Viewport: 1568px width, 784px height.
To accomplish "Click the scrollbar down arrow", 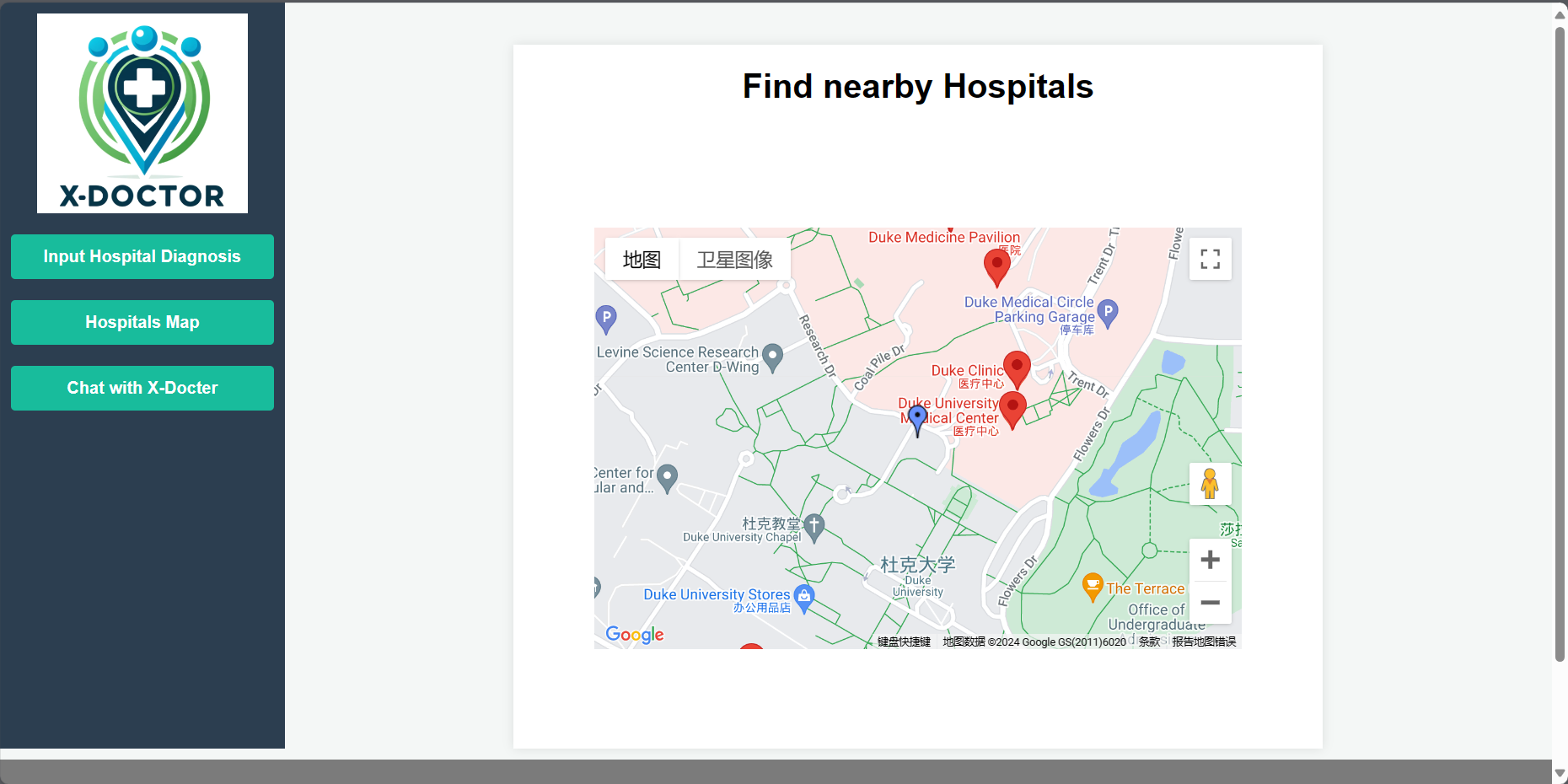I will pyautogui.click(x=1560, y=773).
